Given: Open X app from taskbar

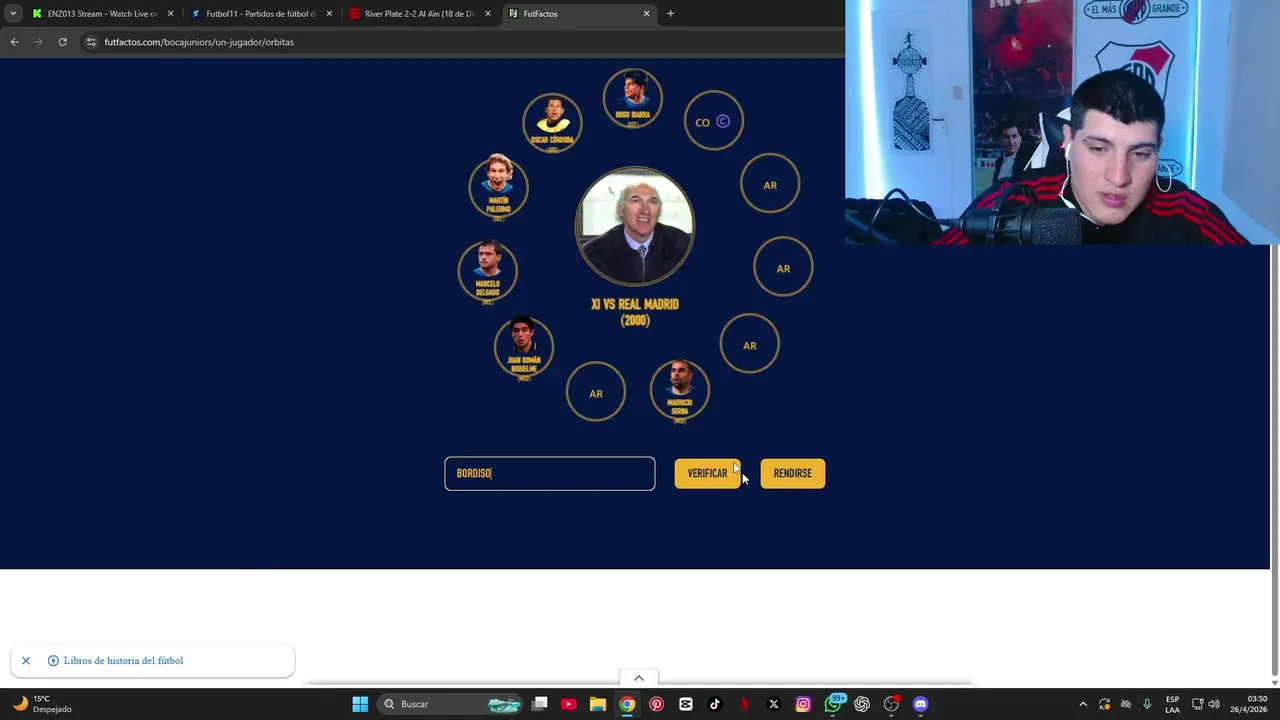Looking at the screenshot, I should 773,704.
